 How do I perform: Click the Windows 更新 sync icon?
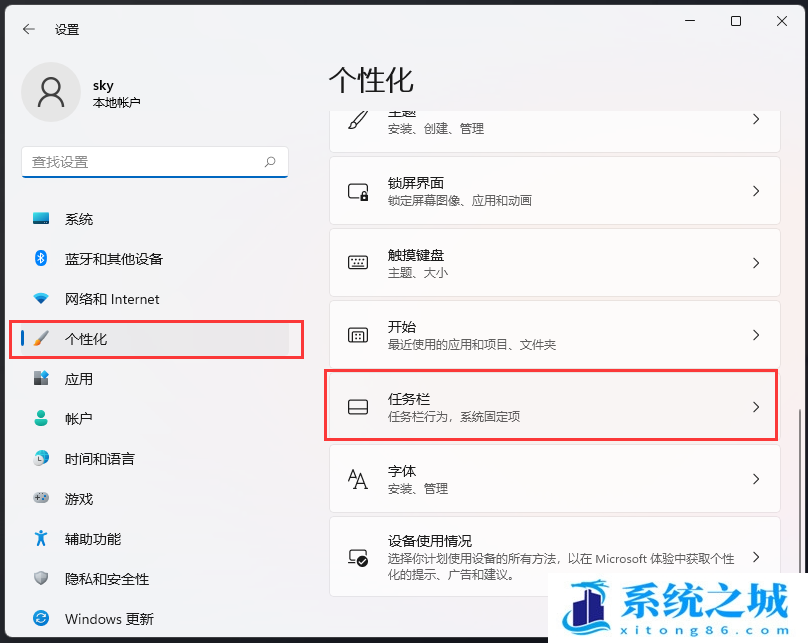41,619
